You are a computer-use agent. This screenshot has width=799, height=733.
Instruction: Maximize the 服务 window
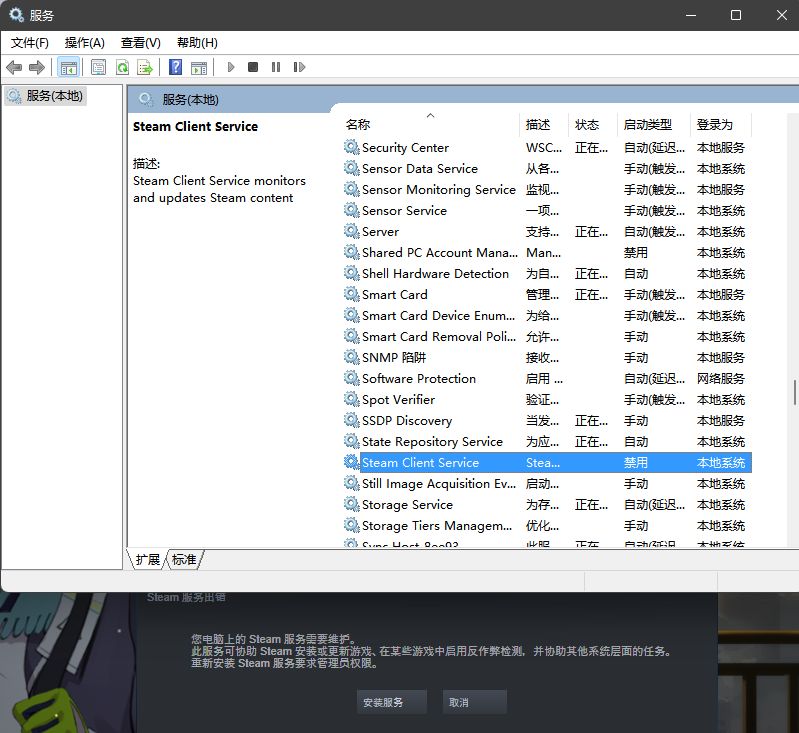(736, 15)
